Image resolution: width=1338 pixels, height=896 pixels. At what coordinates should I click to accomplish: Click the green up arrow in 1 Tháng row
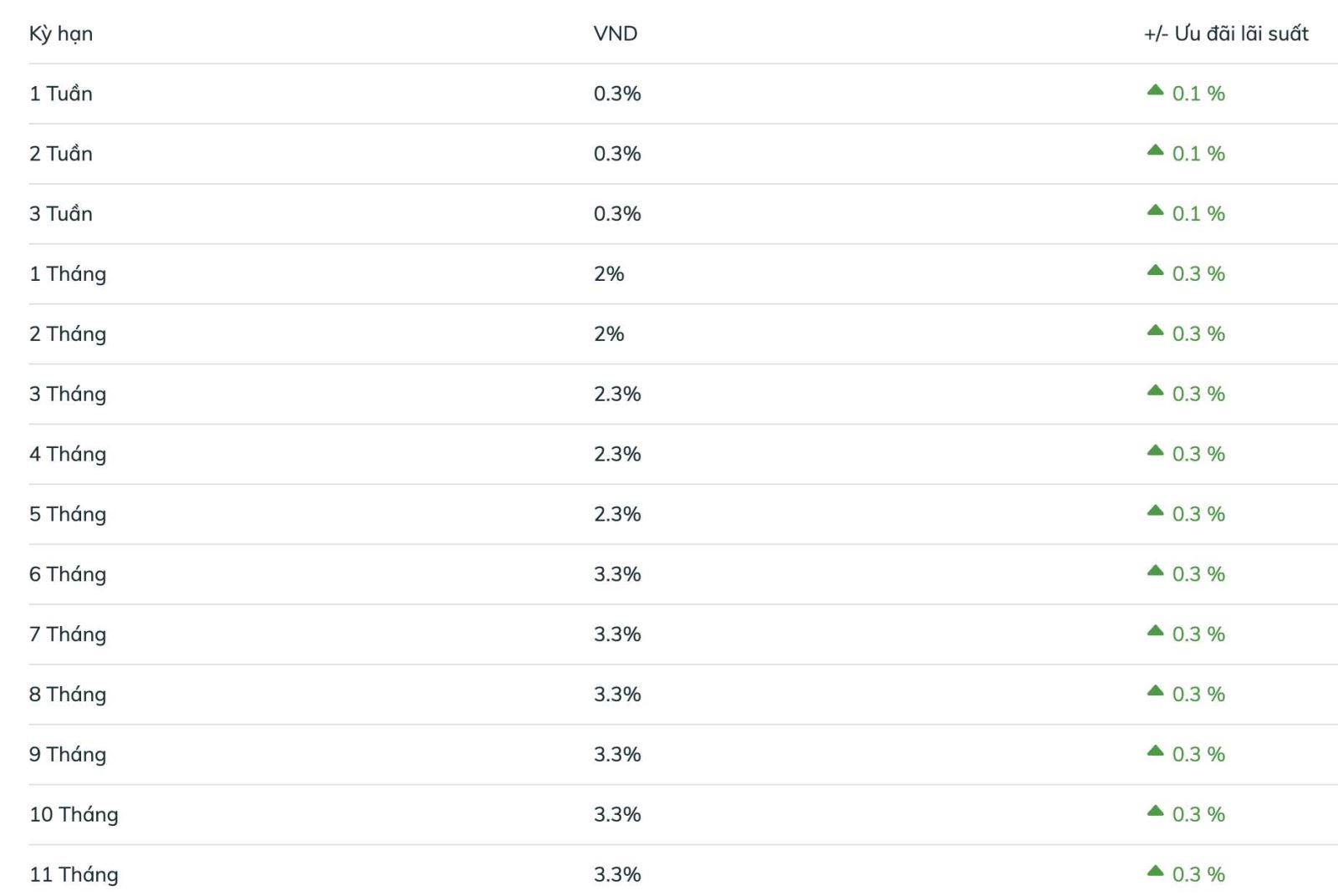(x=1155, y=271)
